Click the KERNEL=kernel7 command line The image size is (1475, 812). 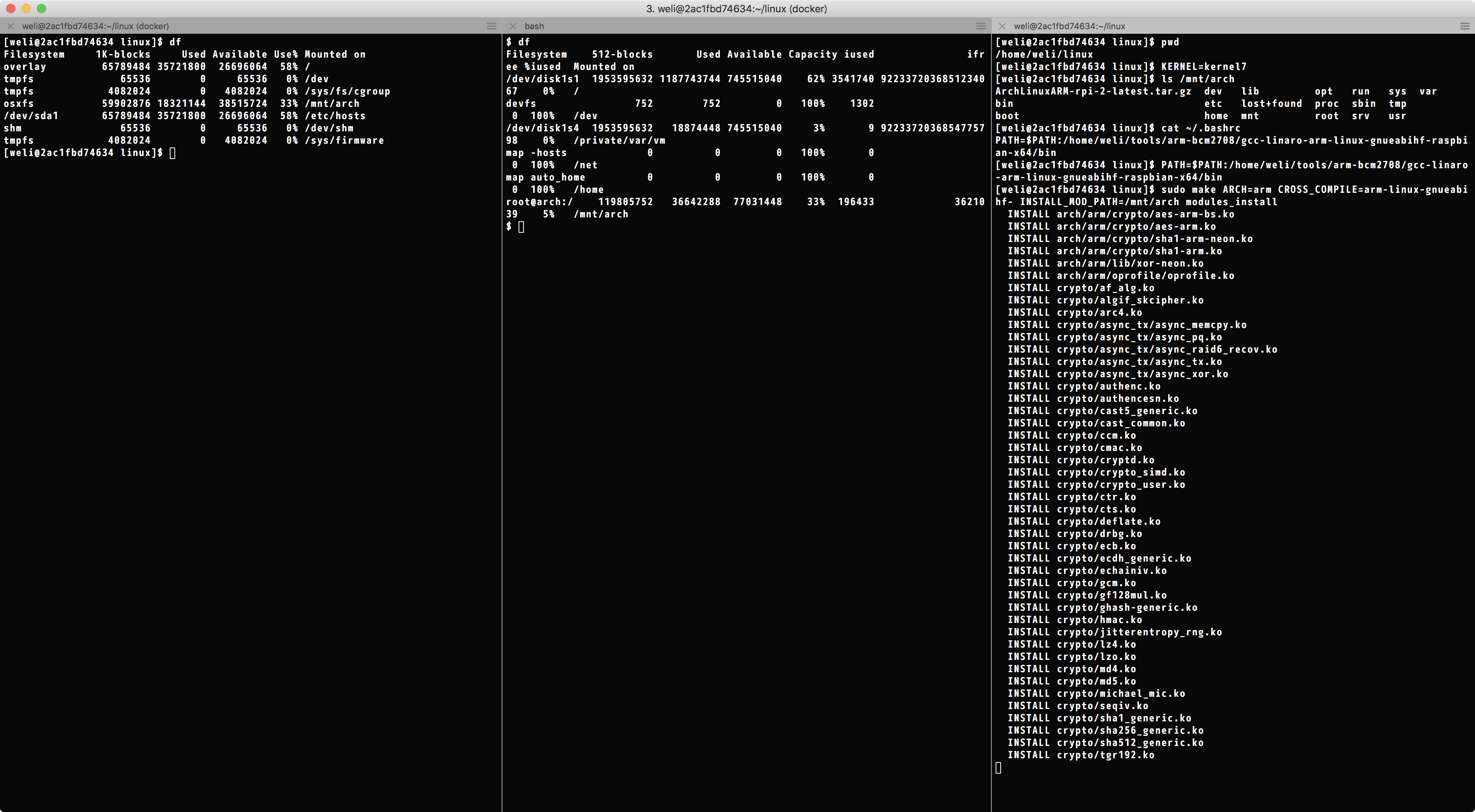(x=1203, y=66)
